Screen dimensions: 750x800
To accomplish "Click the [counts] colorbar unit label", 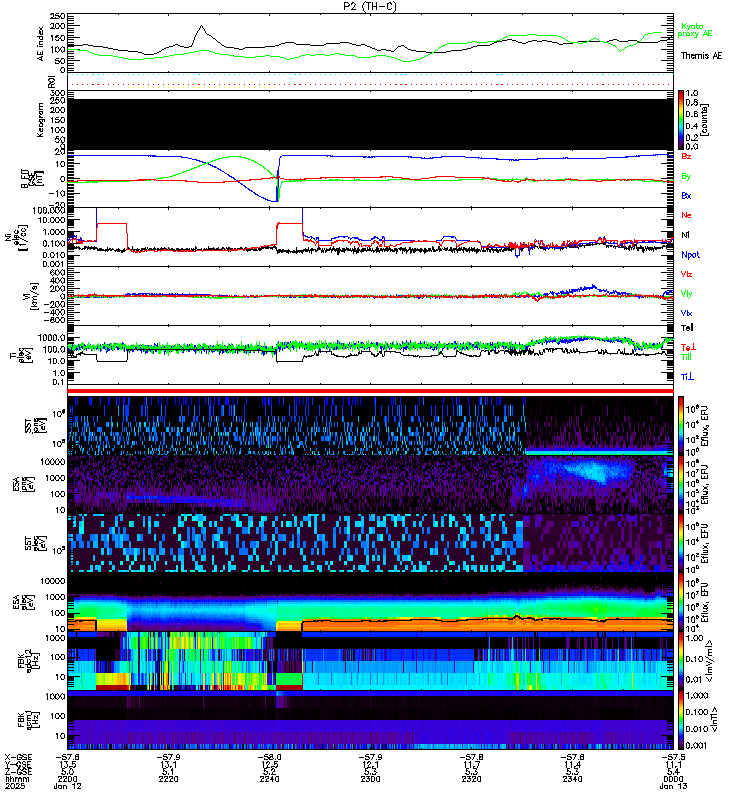I will pyautogui.click(x=705, y=120).
